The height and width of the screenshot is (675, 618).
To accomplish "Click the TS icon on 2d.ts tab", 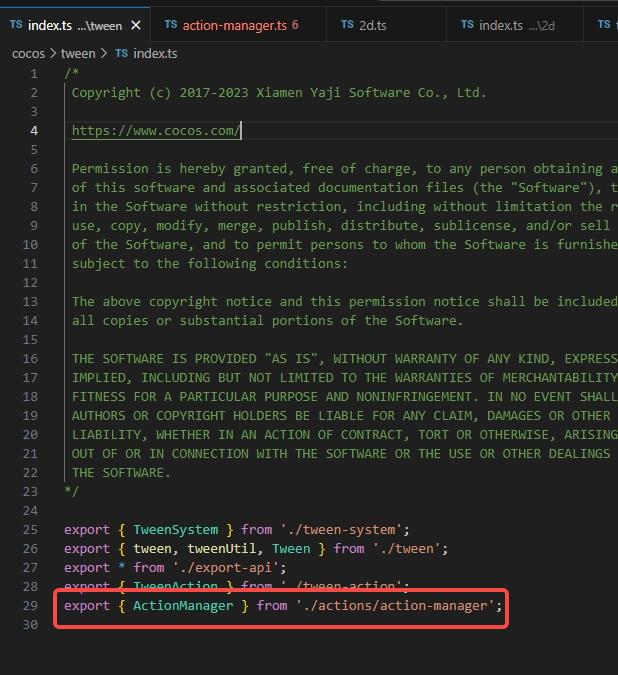I will click(x=347, y=25).
